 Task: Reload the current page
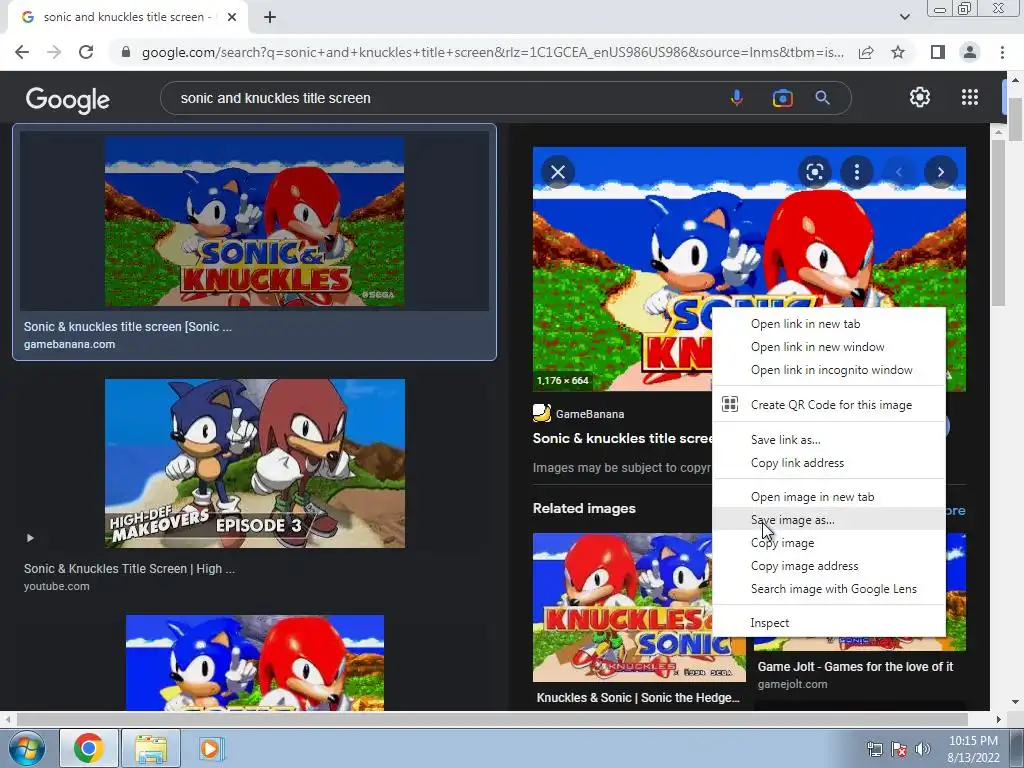click(86, 52)
